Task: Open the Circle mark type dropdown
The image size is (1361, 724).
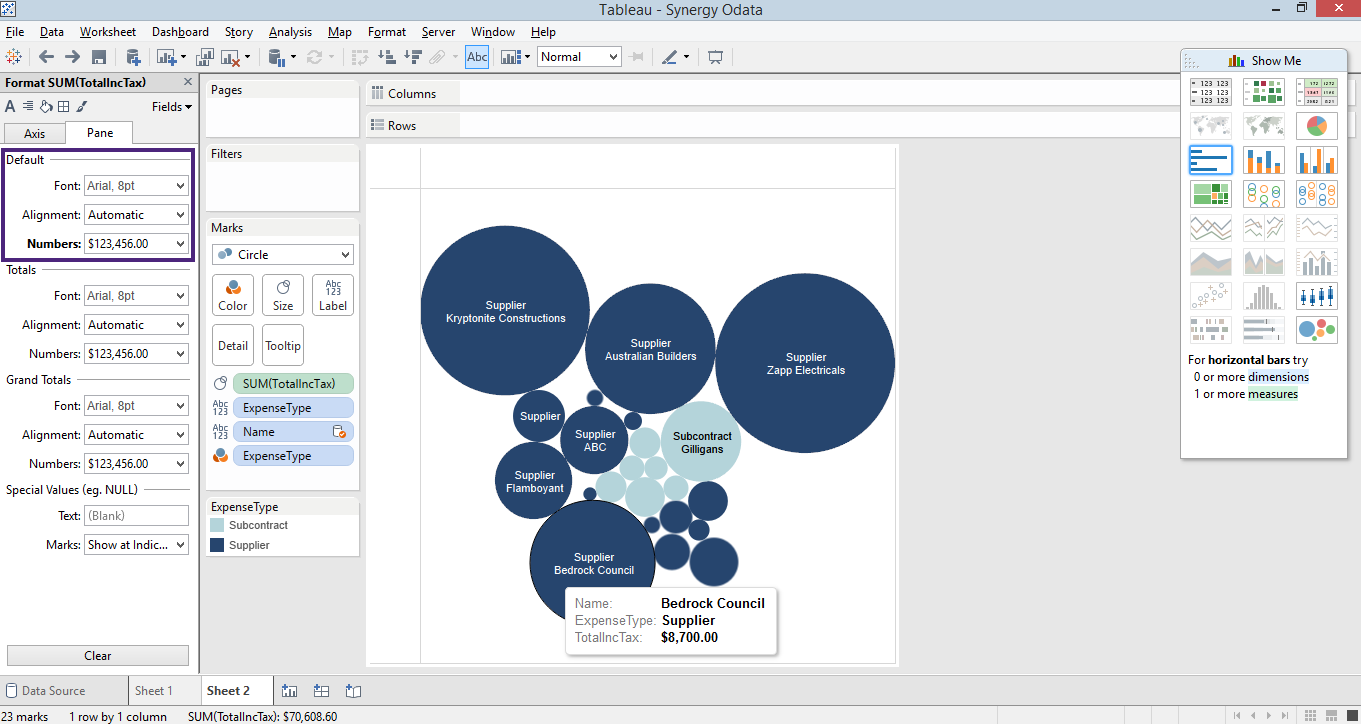Action: 282,254
